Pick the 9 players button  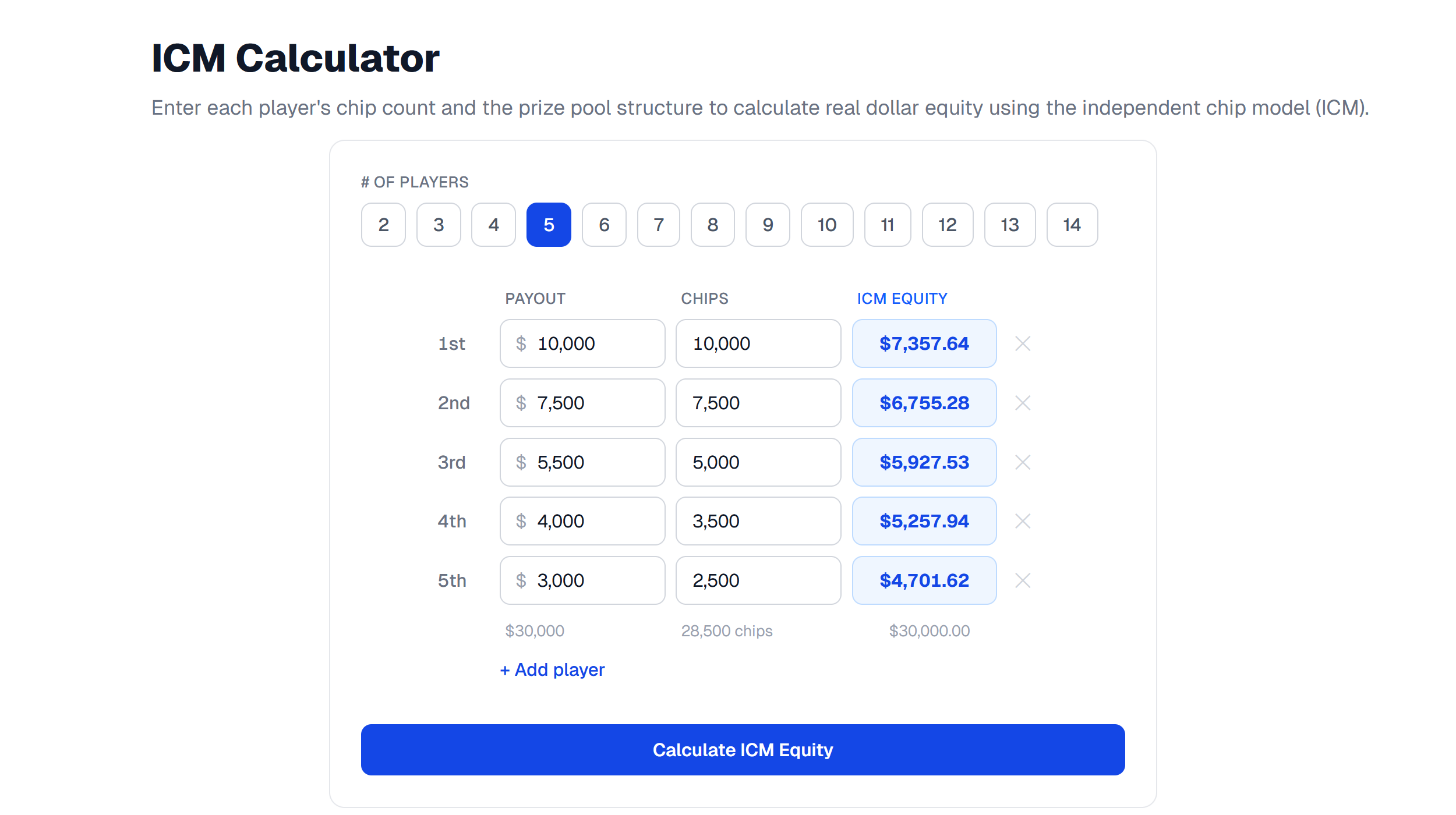point(768,225)
